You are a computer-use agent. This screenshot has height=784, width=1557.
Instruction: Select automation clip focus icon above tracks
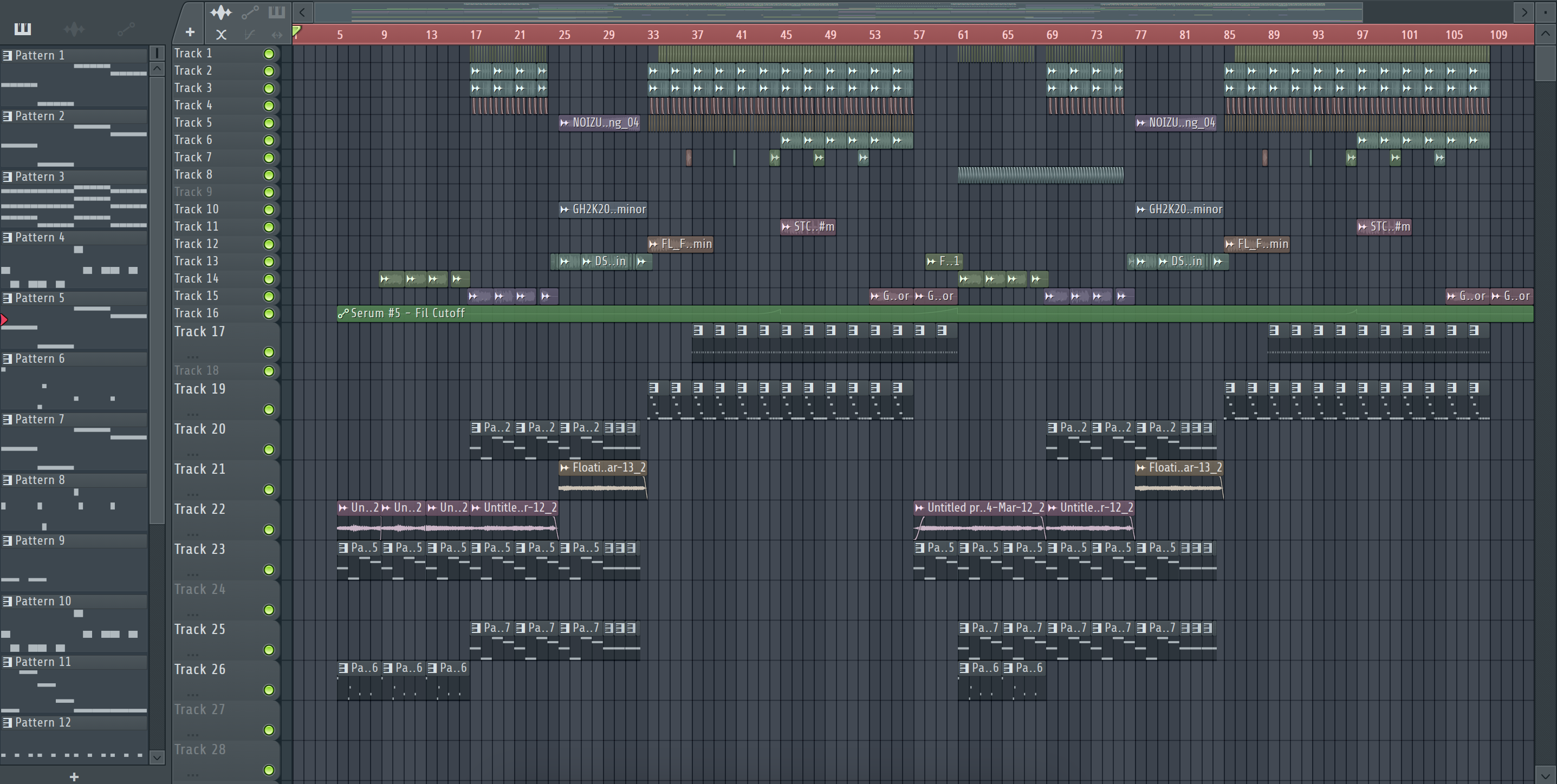click(250, 12)
